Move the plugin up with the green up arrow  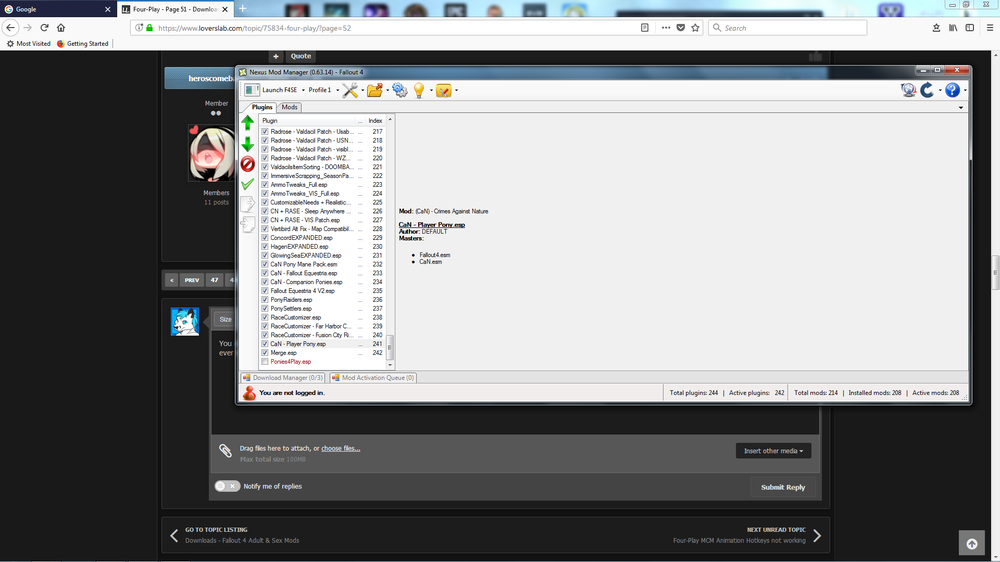pos(247,122)
